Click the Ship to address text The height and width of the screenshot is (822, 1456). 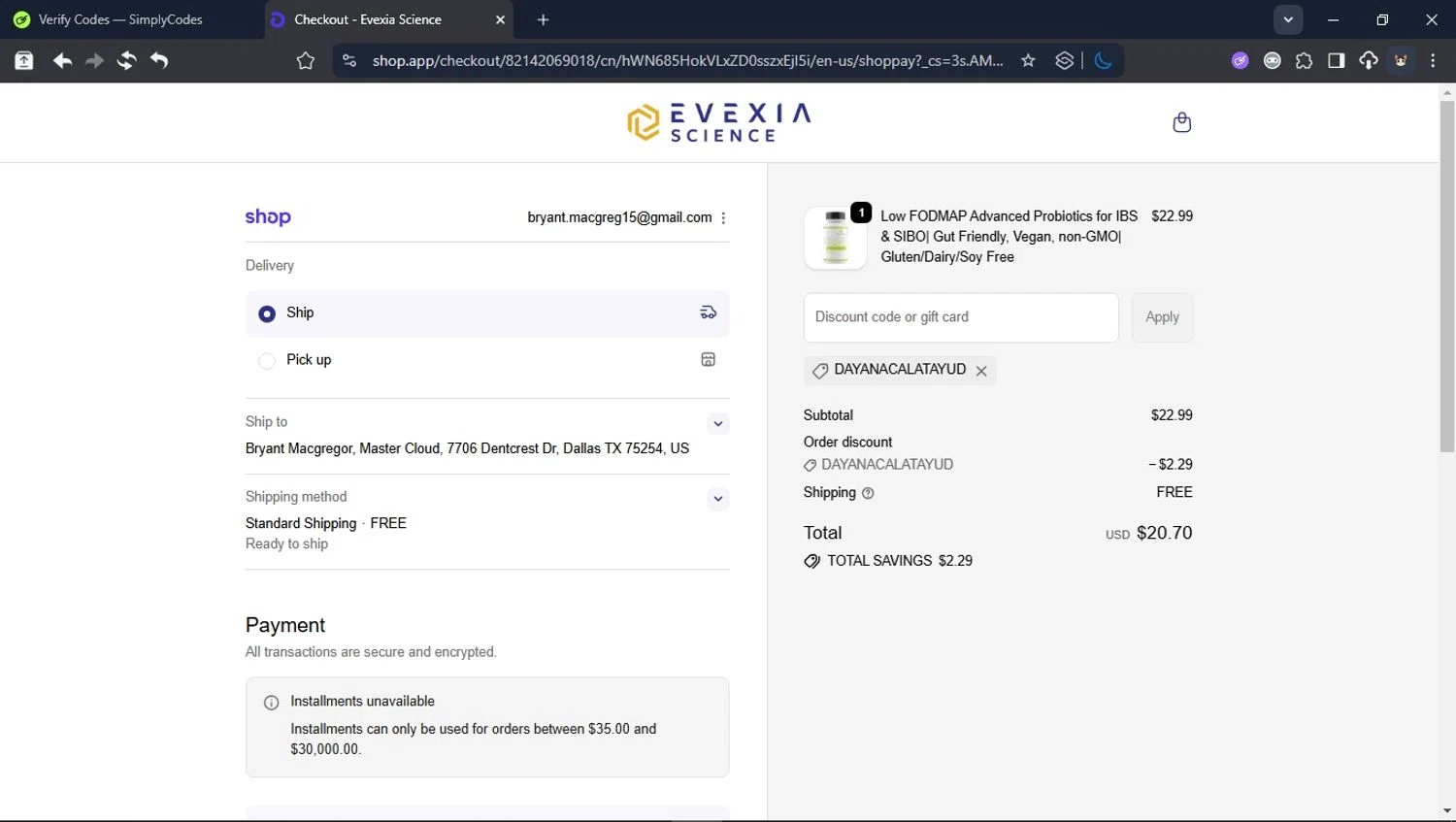(467, 448)
